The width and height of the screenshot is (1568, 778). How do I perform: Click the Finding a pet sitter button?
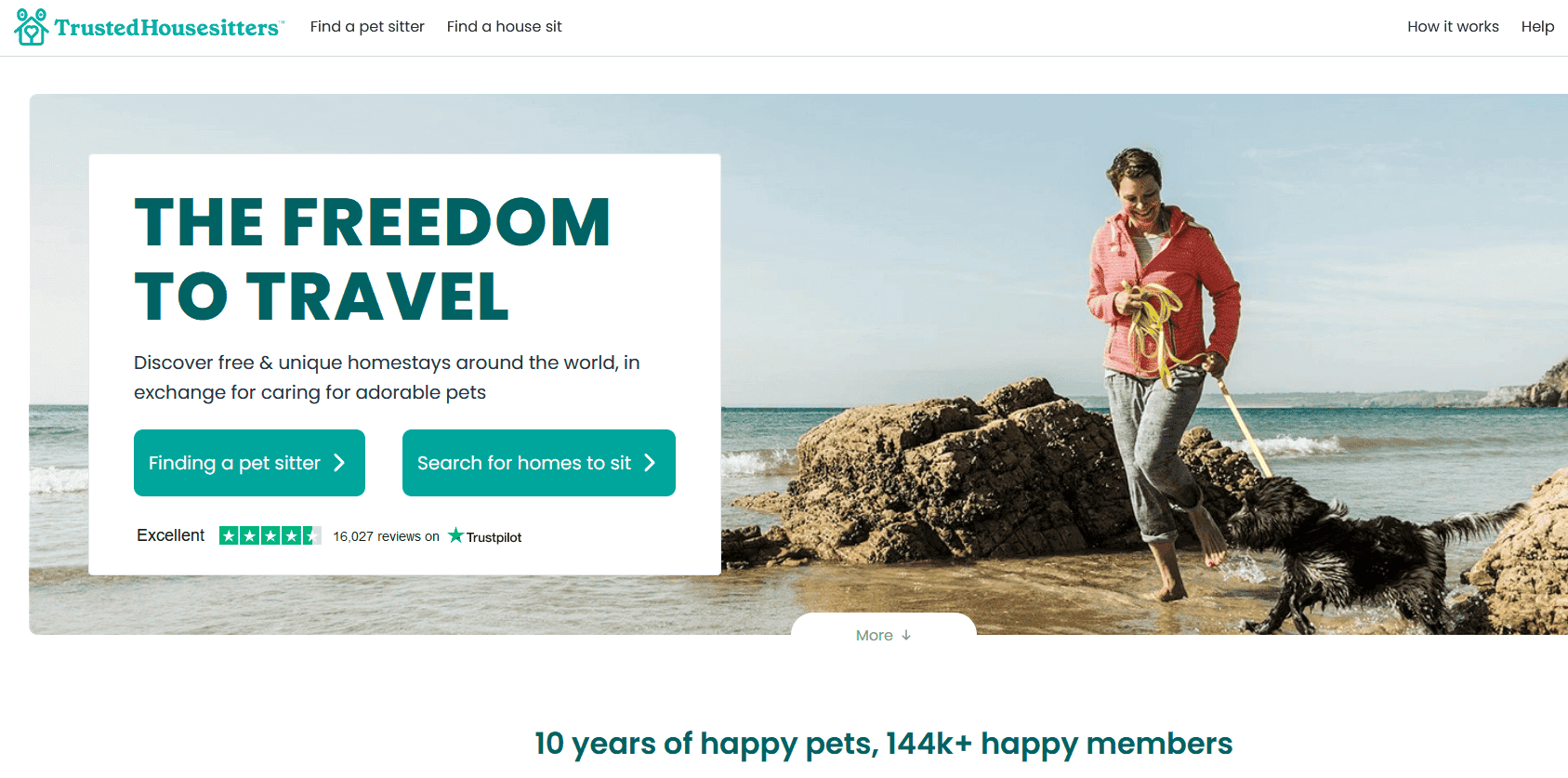[x=249, y=463]
